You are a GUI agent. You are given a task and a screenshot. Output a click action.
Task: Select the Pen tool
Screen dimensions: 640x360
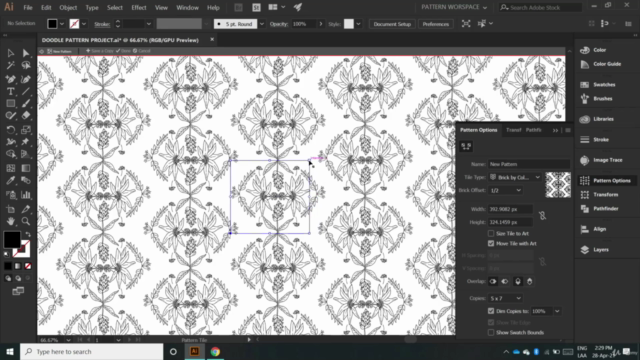[x=11, y=79]
